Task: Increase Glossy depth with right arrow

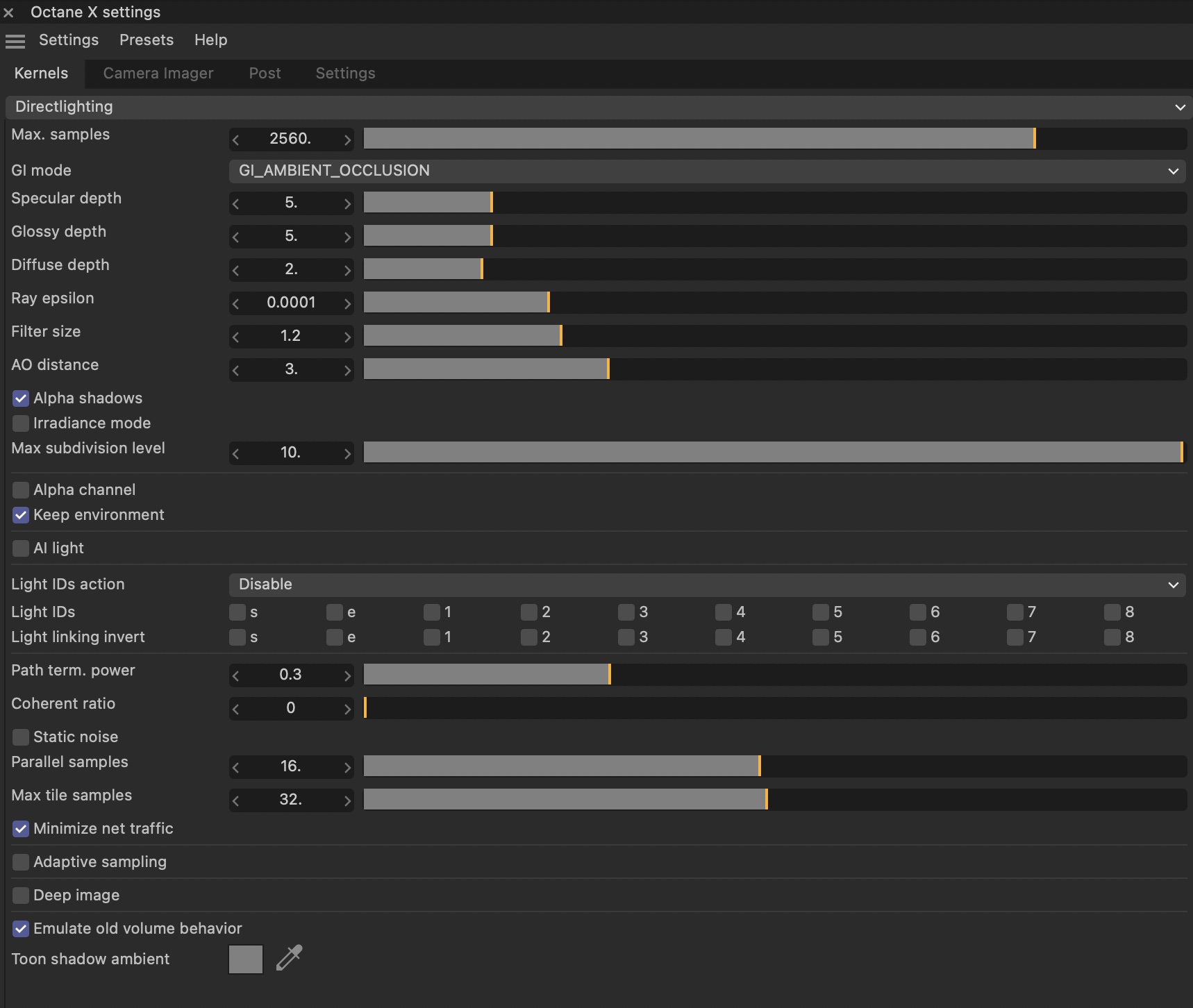Action: pyautogui.click(x=347, y=237)
